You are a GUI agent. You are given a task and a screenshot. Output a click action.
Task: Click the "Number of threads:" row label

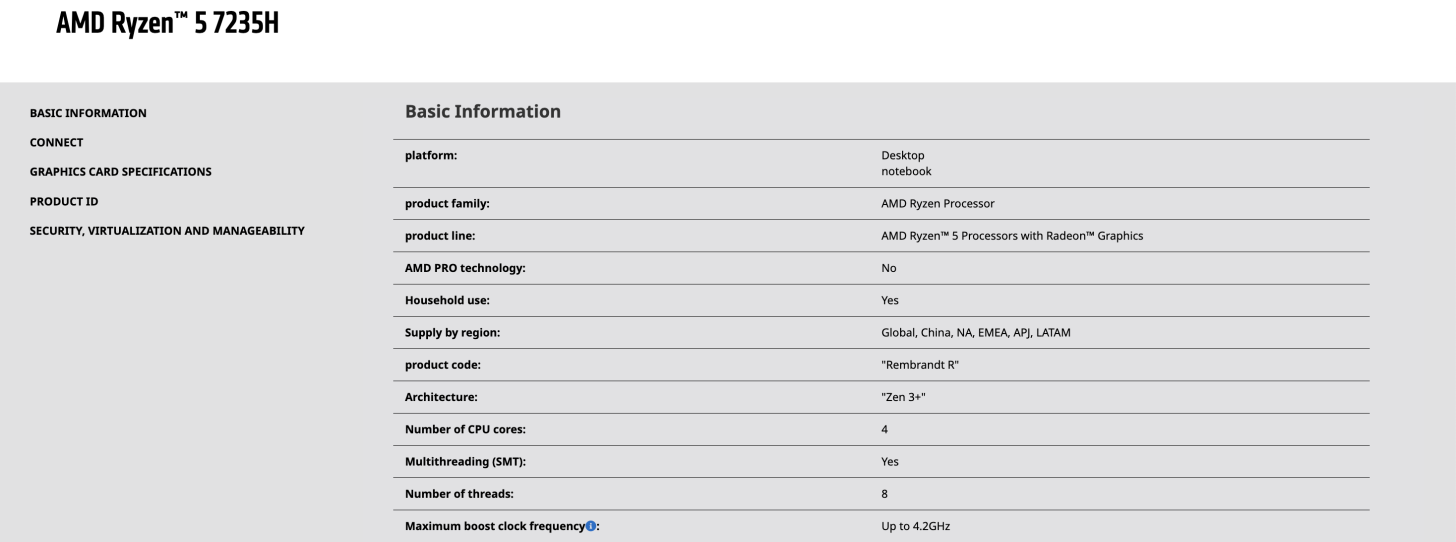[457, 493]
